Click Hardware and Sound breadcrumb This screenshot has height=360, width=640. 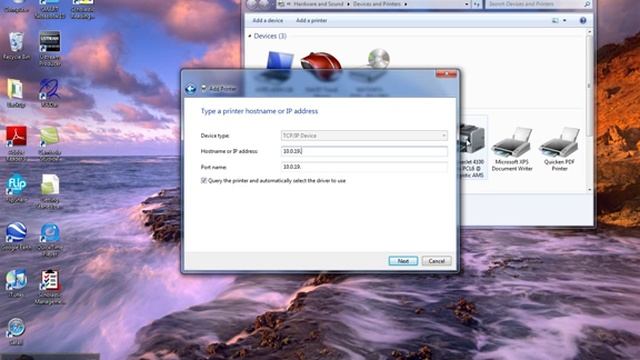coord(318,4)
